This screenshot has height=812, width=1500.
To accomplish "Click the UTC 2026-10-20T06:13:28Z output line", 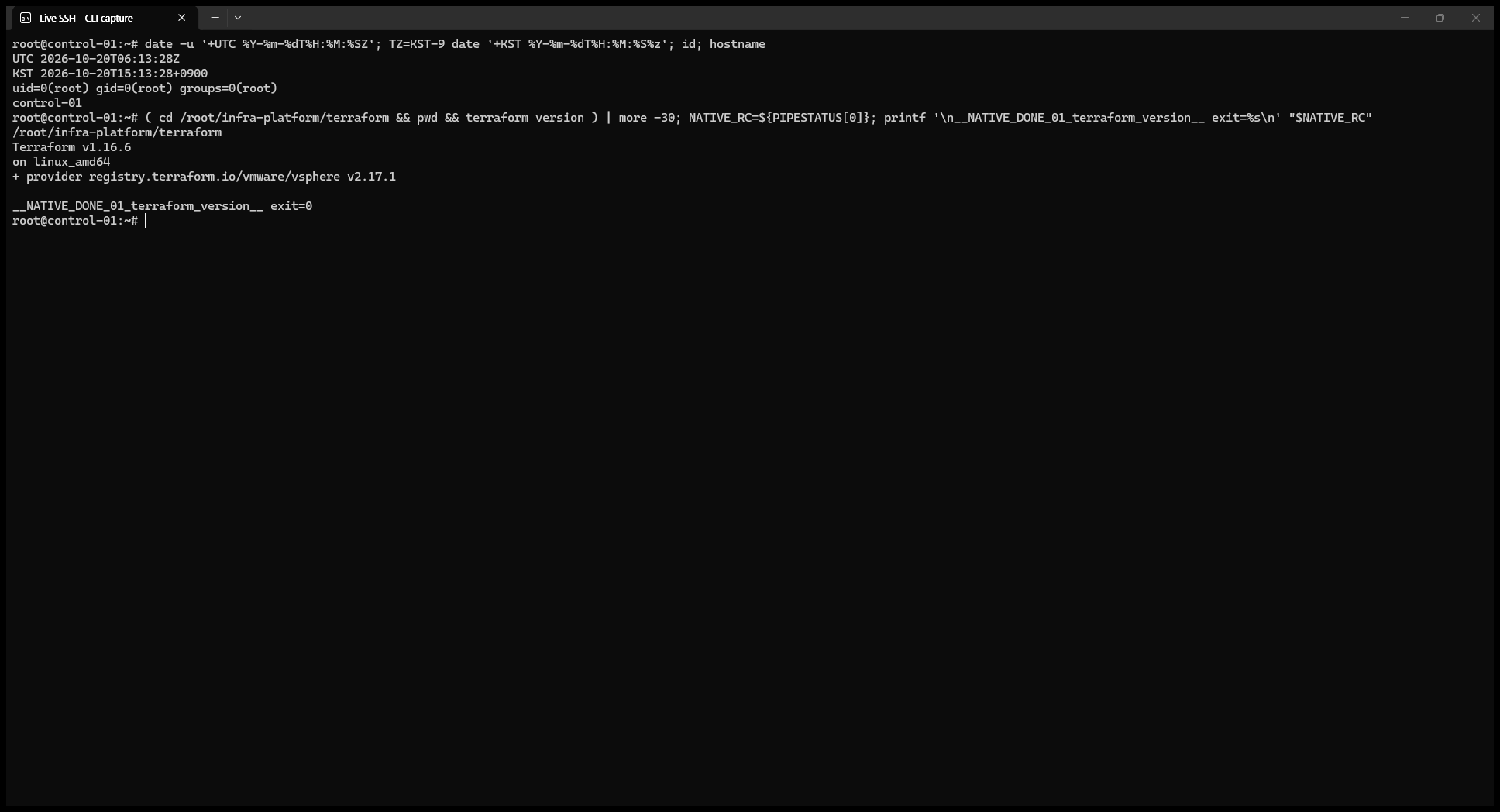I will (96, 59).
